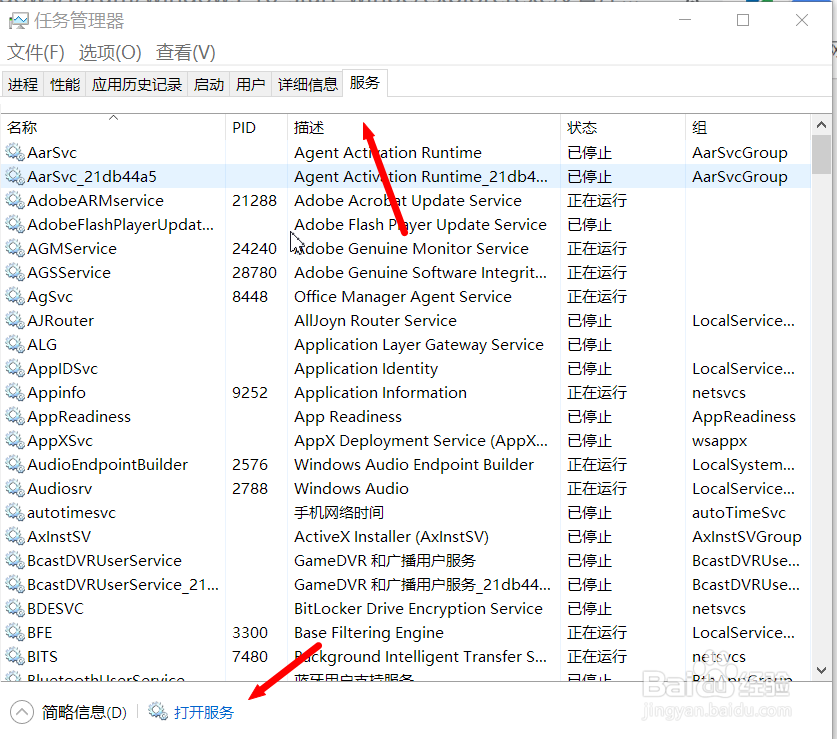837x739 pixels.
Task: Click the BDESVC service icon
Action: [15, 609]
